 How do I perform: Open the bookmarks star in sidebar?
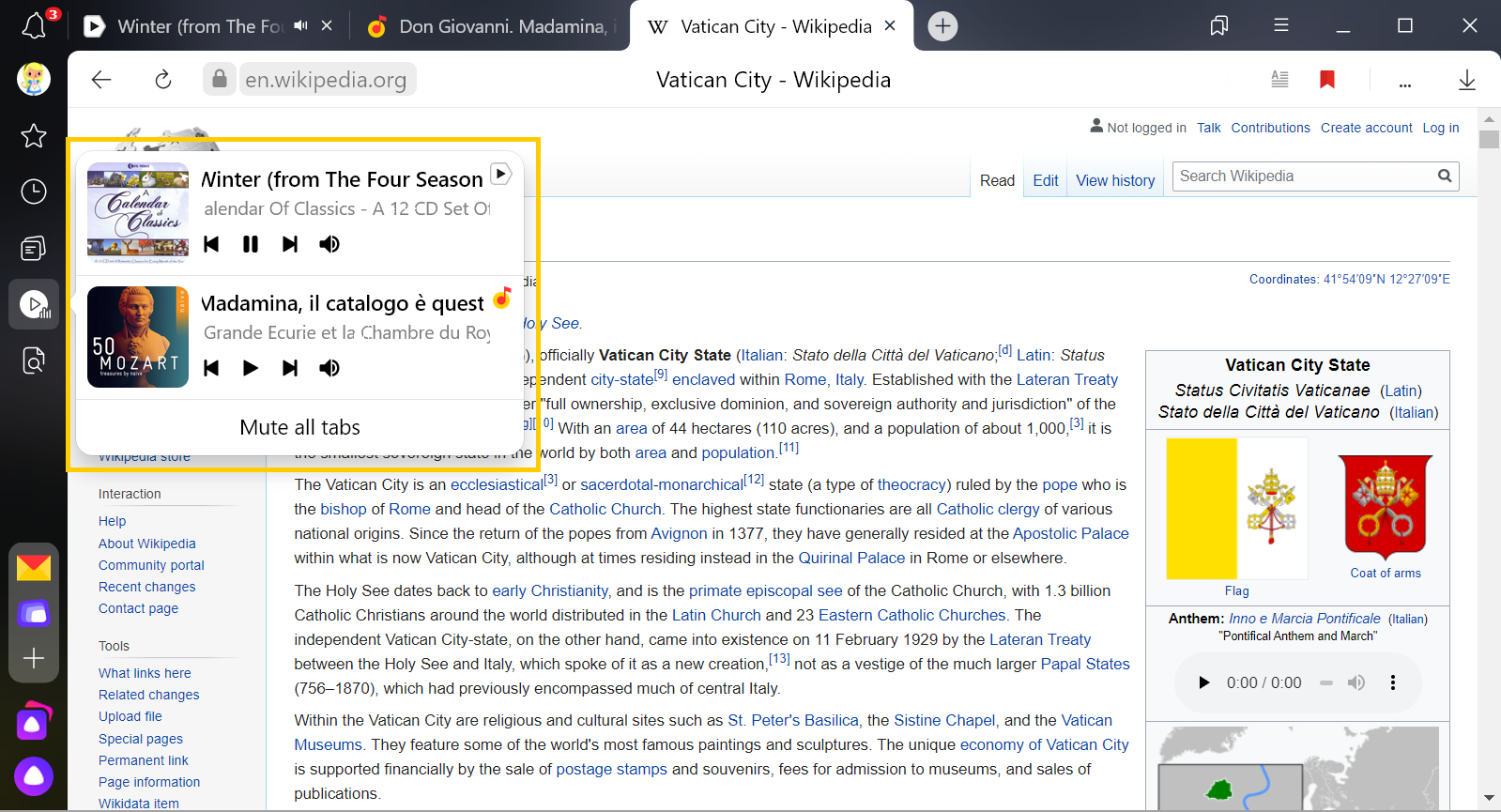[x=34, y=136]
